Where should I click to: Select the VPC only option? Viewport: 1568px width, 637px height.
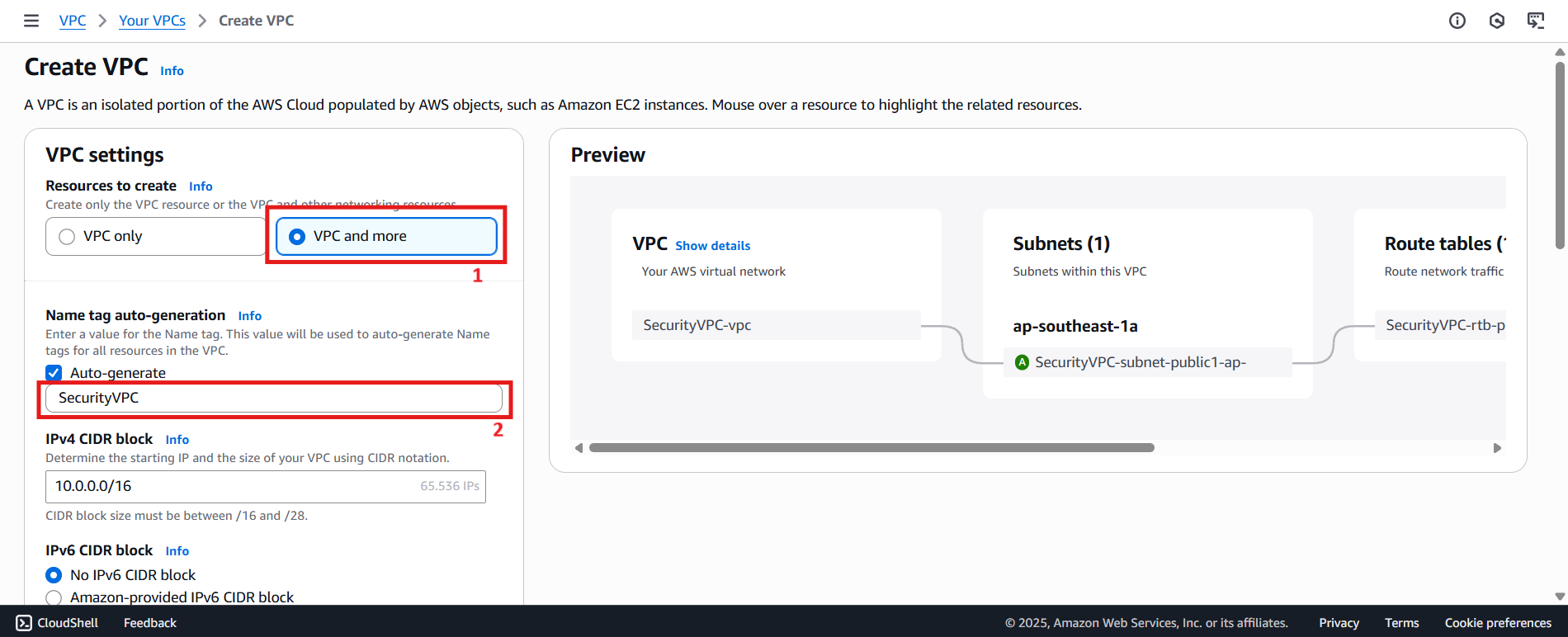pos(155,236)
